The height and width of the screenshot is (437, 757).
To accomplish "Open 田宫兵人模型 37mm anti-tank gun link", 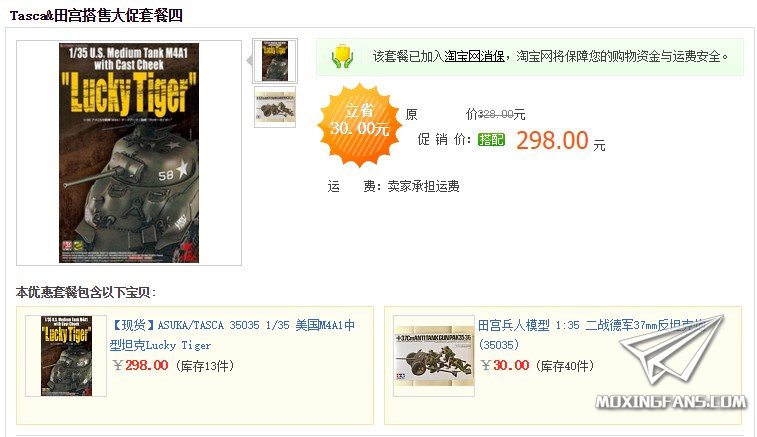I will coord(594,335).
